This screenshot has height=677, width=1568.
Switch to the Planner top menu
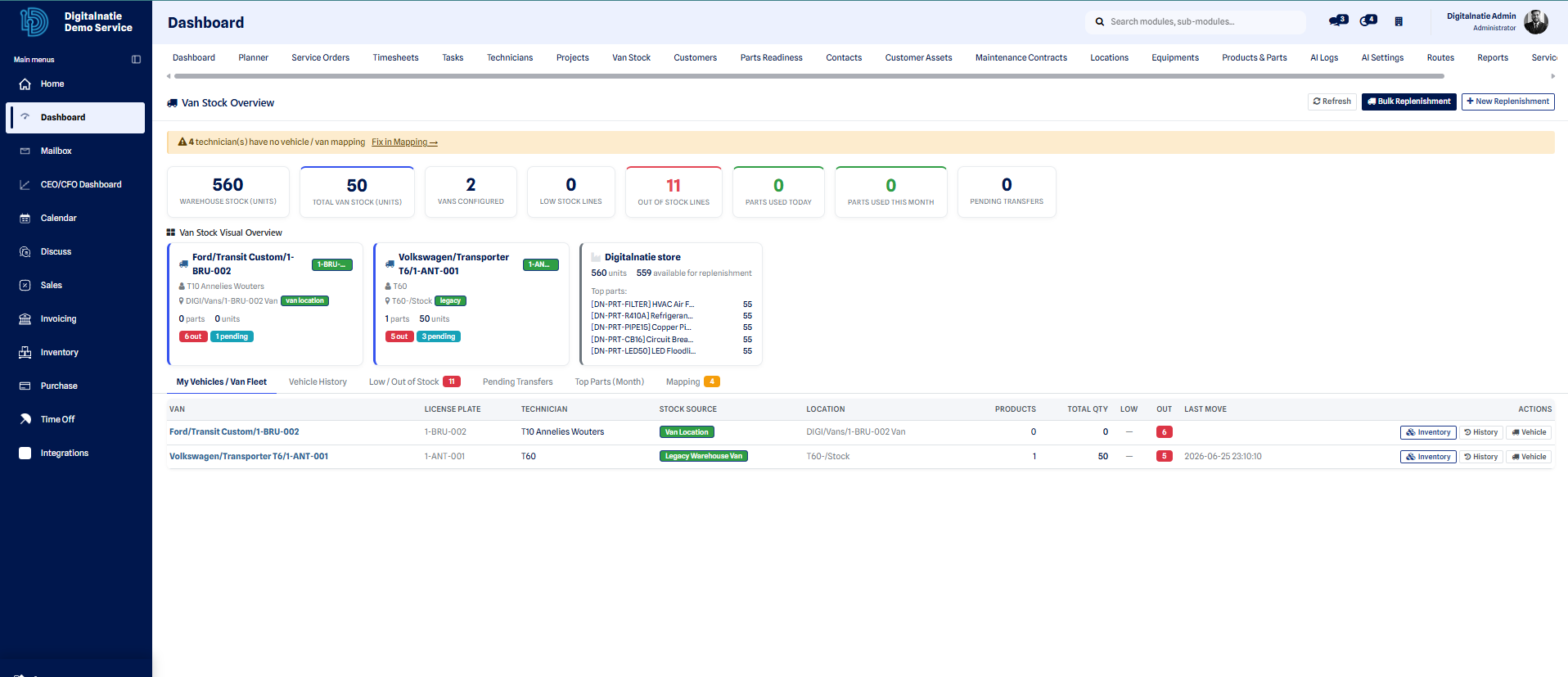click(253, 57)
